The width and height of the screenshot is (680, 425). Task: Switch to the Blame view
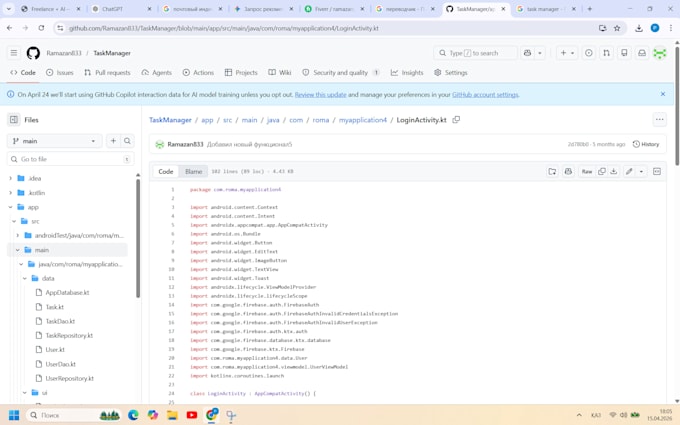(x=193, y=171)
